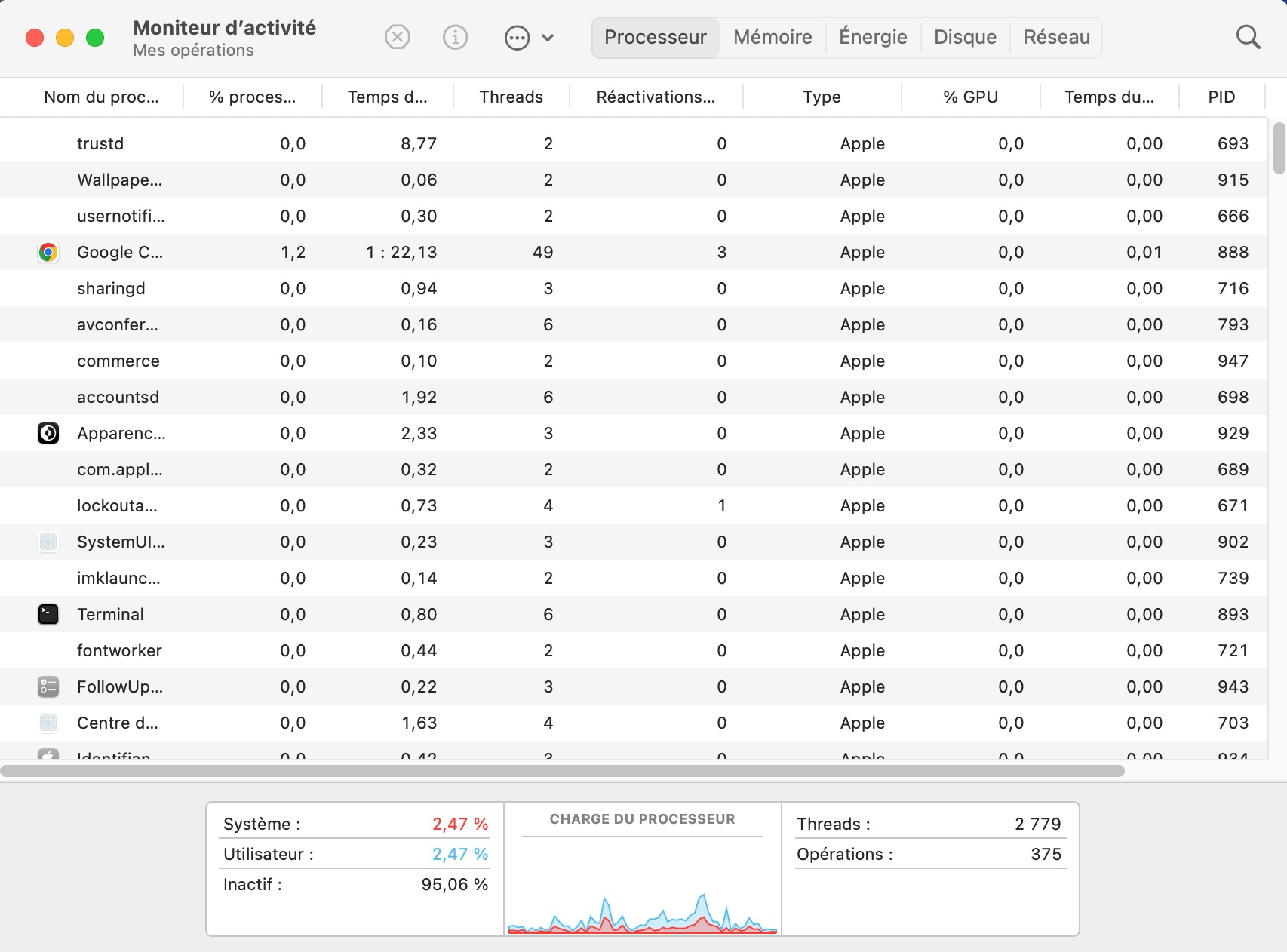
Task: Select the sharingd process row
Action: tap(633, 289)
